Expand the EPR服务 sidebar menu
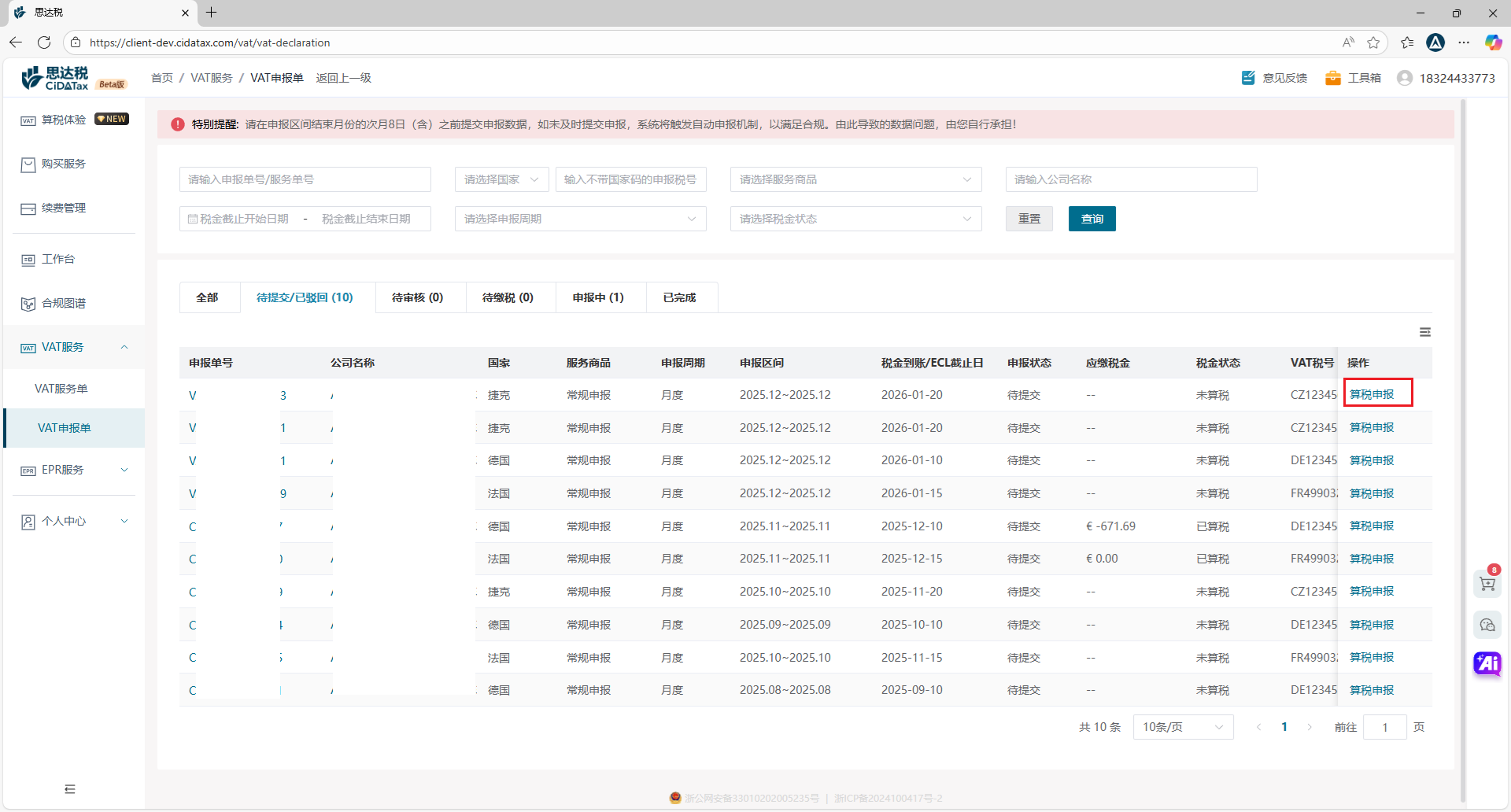 tap(75, 470)
